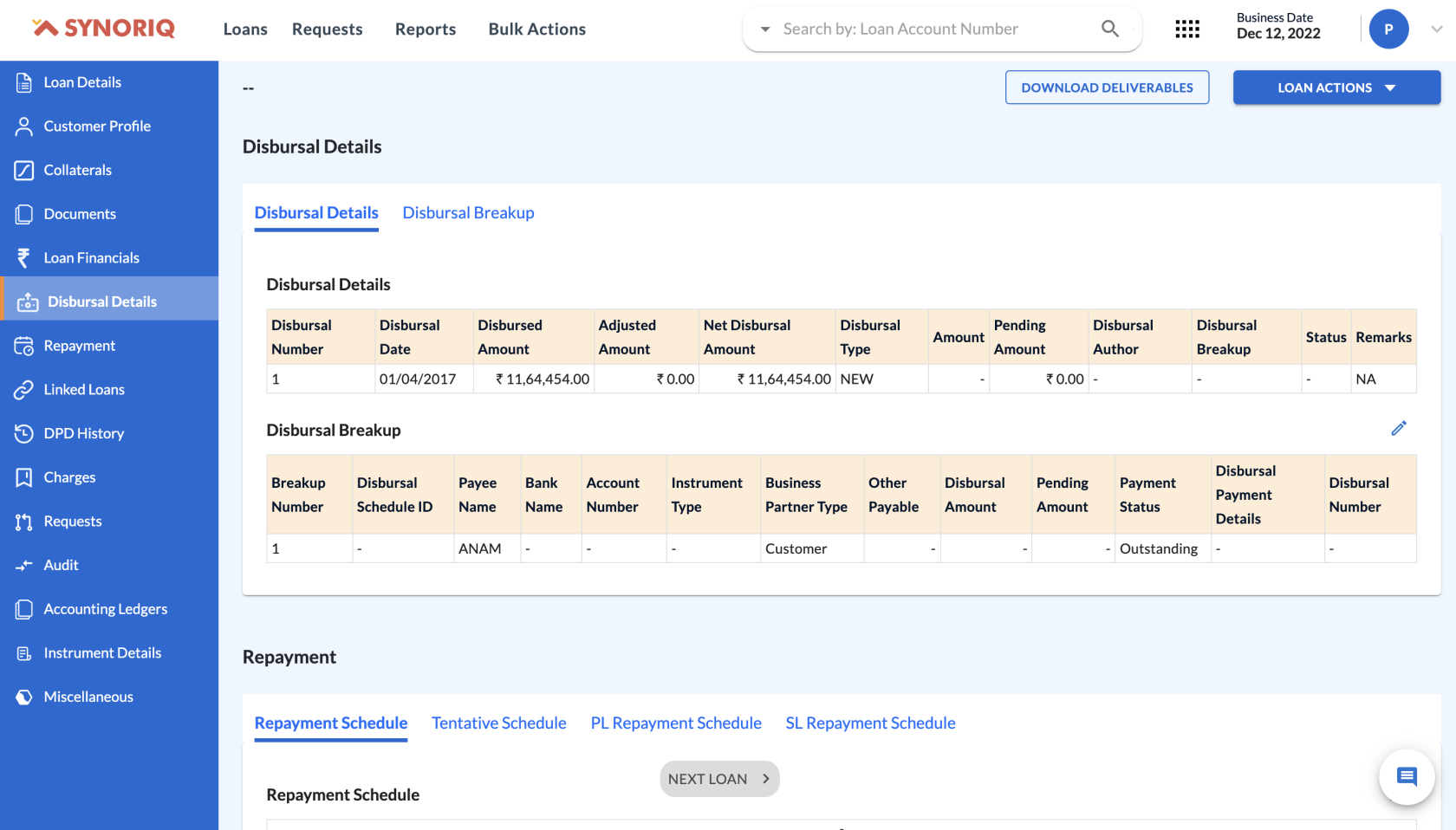Select the Loan Financials rupee icon
Image resolution: width=1456 pixels, height=830 pixels.
24,258
